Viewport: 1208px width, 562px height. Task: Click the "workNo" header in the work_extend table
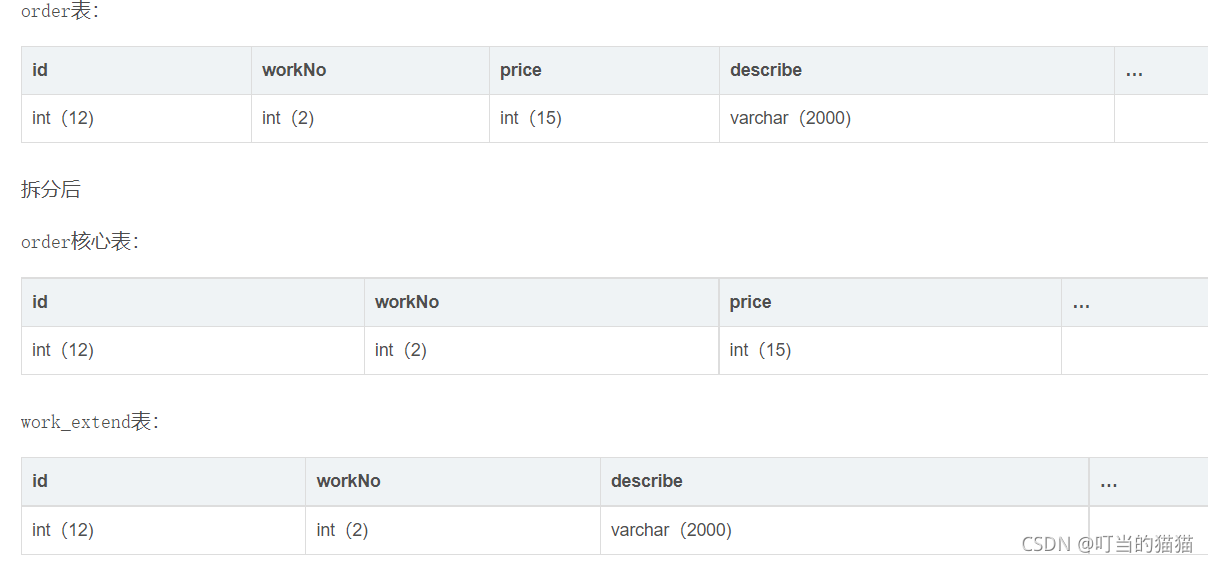click(349, 481)
